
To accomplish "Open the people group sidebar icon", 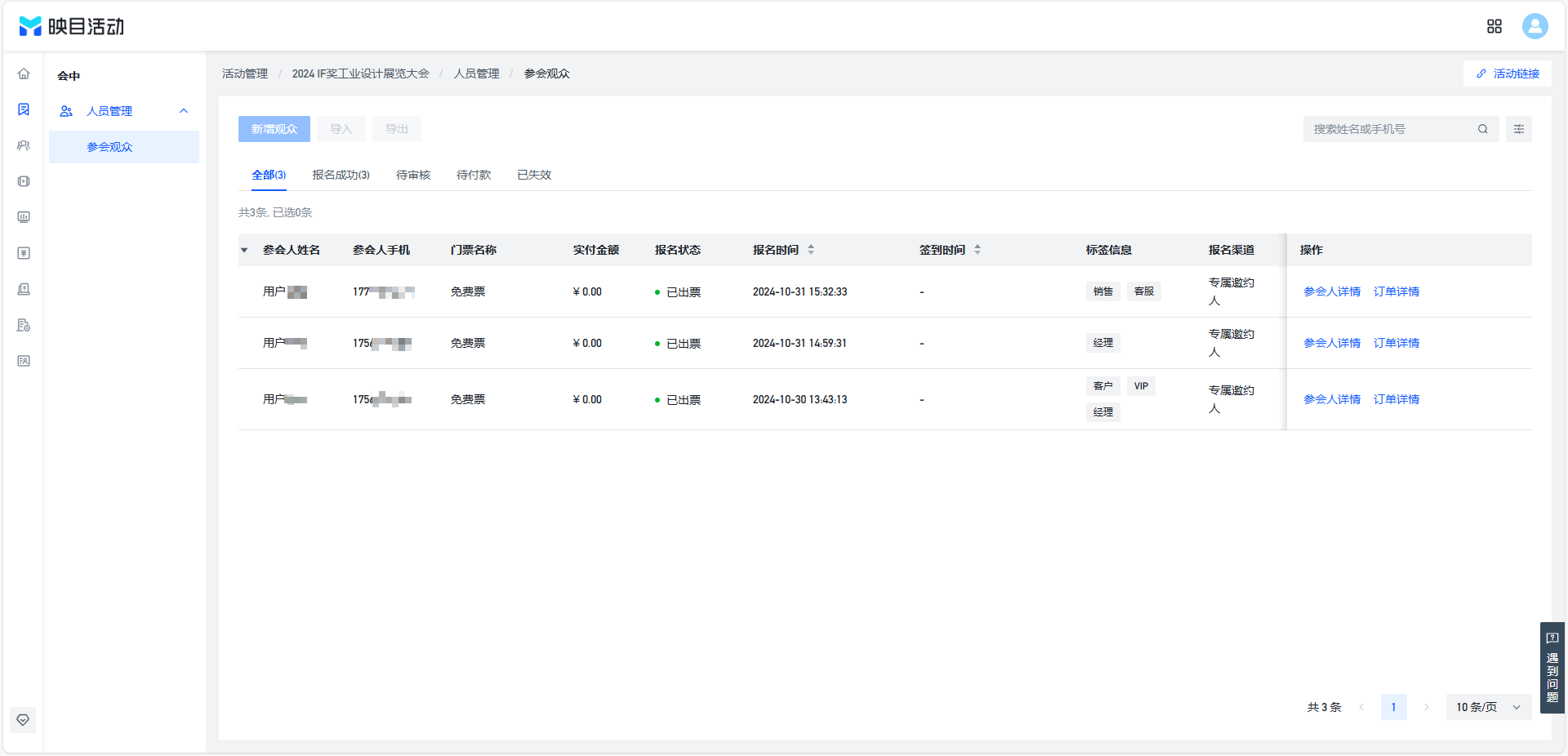I will (x=24, y=145).
